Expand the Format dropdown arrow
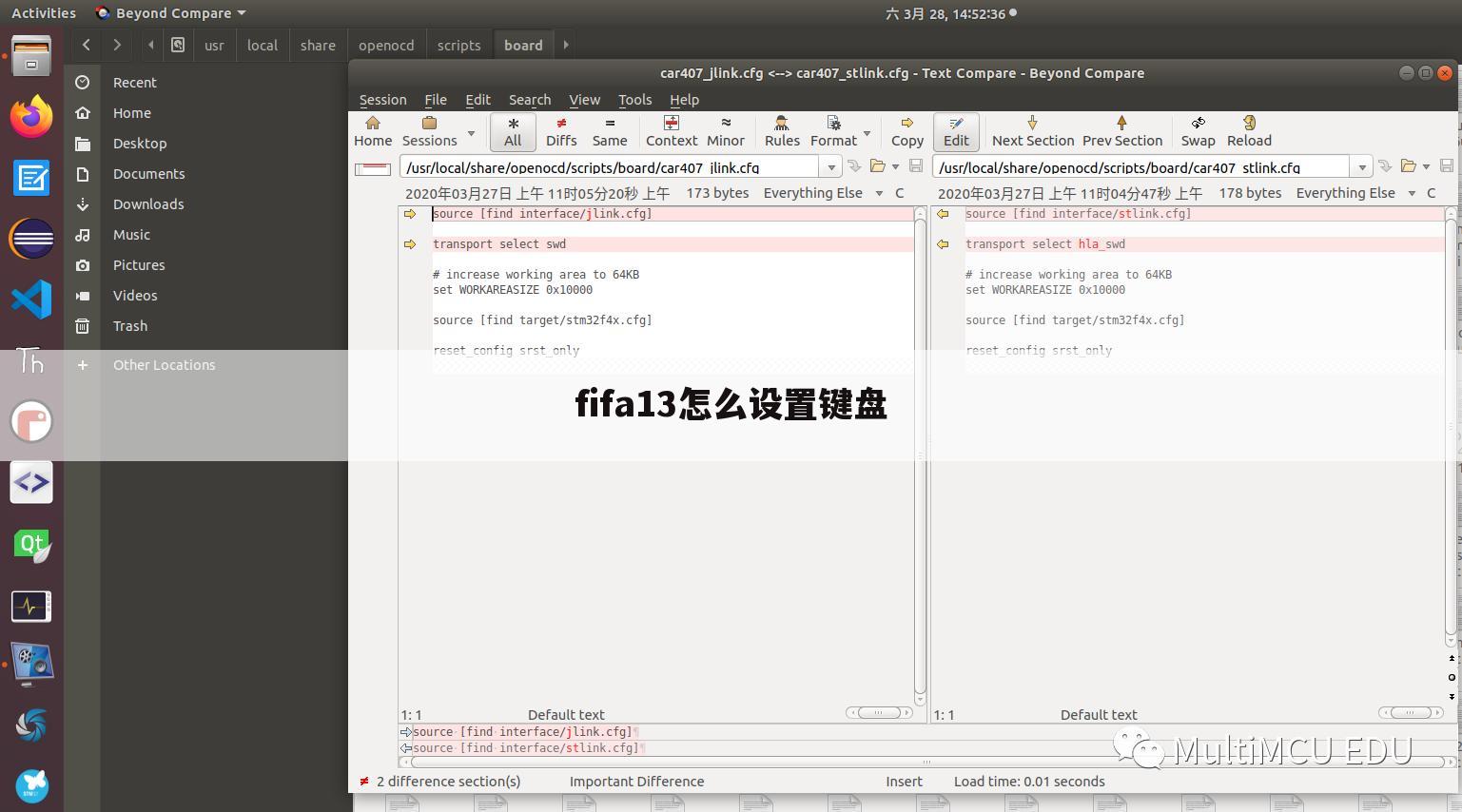Image resolution: width=1462 pixels, height=812 pixels. point(867,132)
